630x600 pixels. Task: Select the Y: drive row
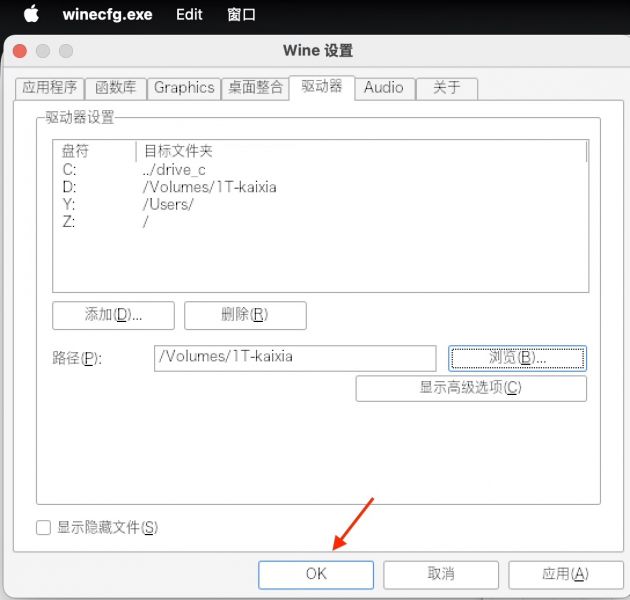pyautogui.click(x=320, y=205)
